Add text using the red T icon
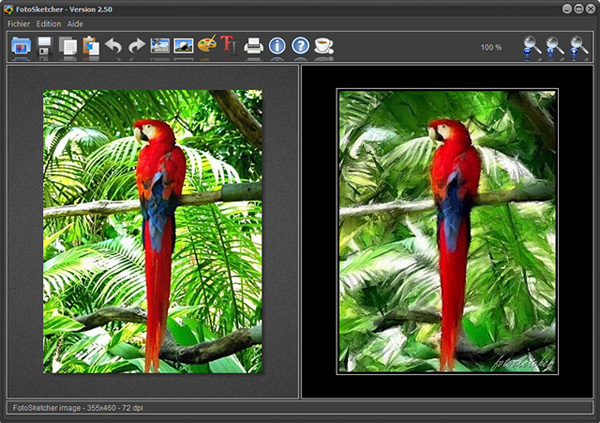 pyautogui.click(x=228, y=46)
